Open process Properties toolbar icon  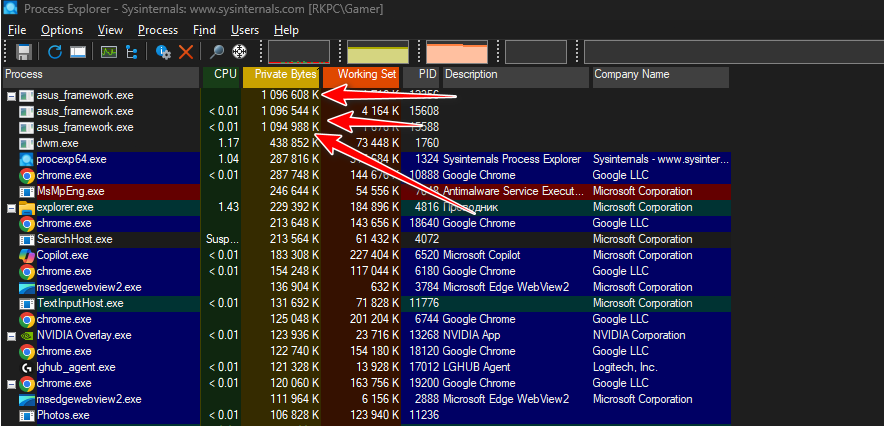click(163, 52)
